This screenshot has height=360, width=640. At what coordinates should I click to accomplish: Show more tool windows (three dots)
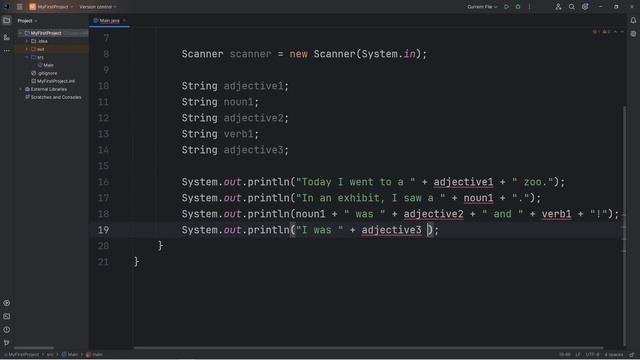click(7, 51)
